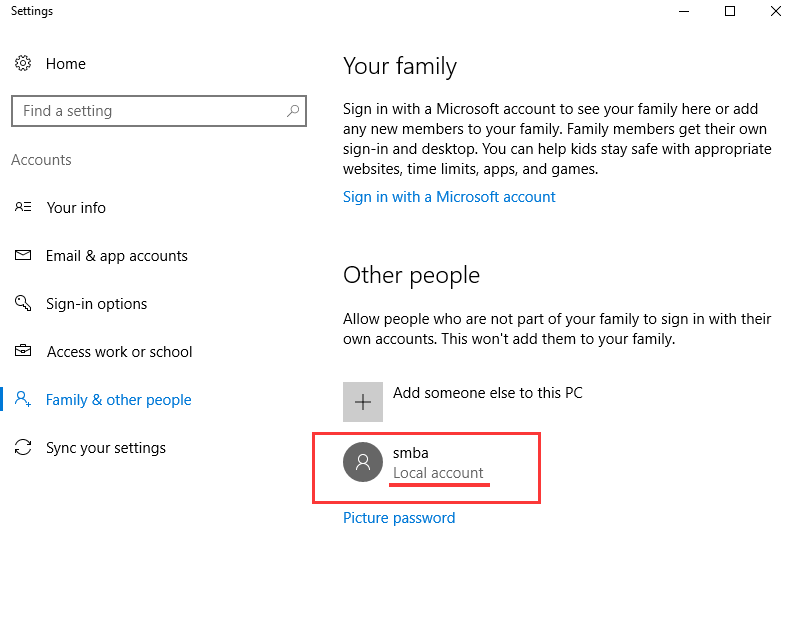Maximize the Settings window
This screenshot has height=619, width=792.
click(x=729, y=11)
